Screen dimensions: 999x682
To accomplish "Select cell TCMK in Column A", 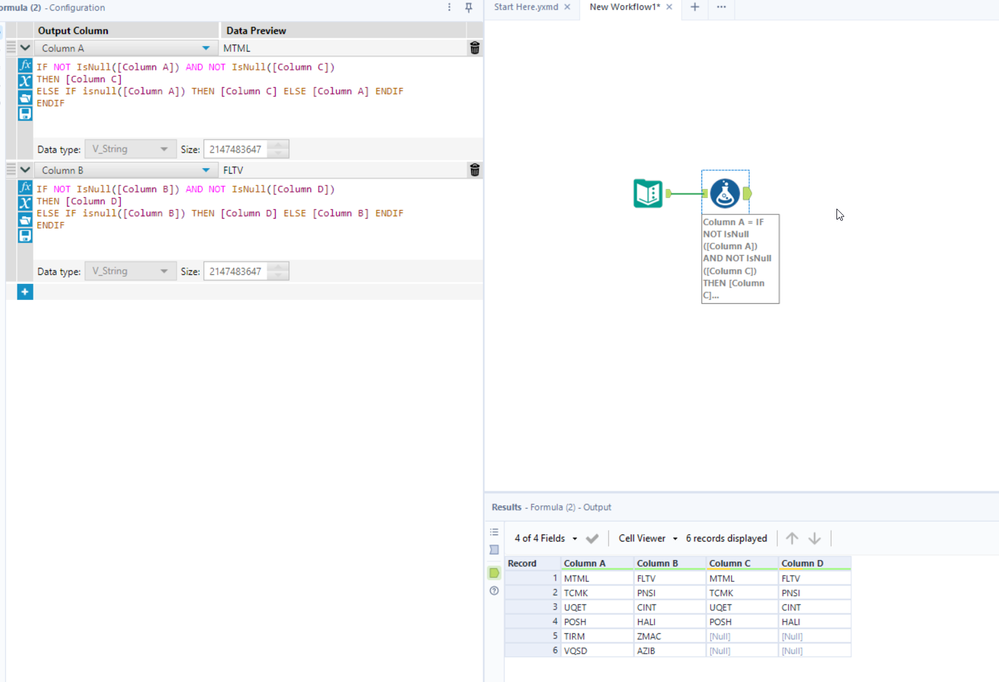I will [x=597, y=593].
